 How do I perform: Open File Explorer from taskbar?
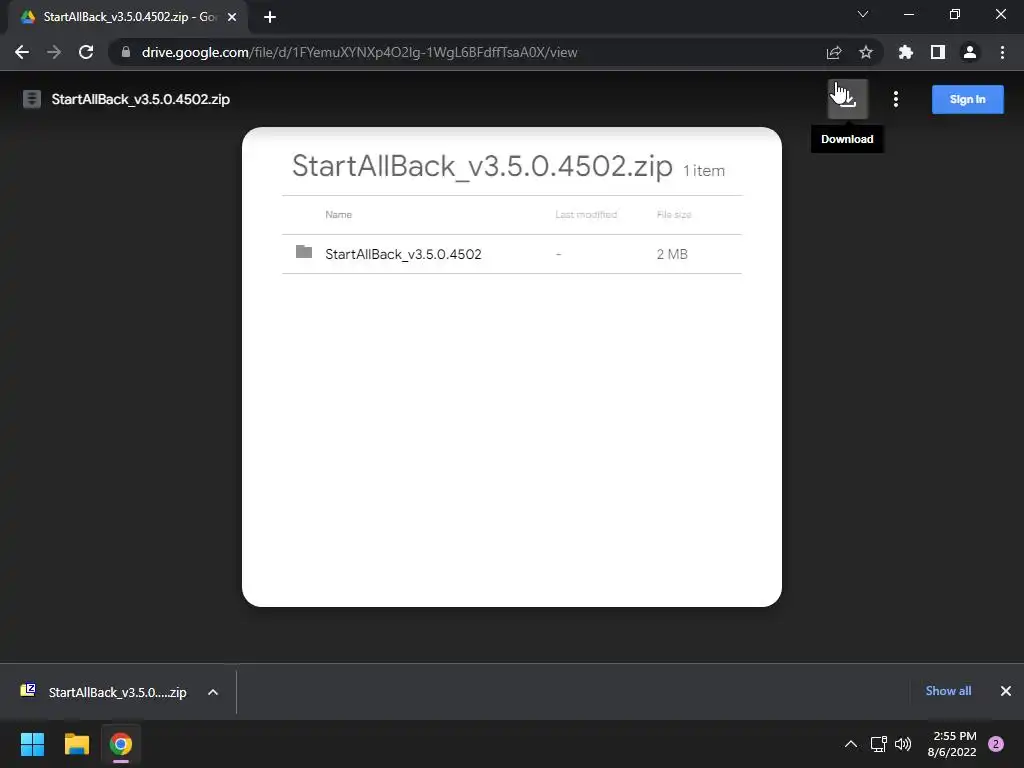click(76, 744)
